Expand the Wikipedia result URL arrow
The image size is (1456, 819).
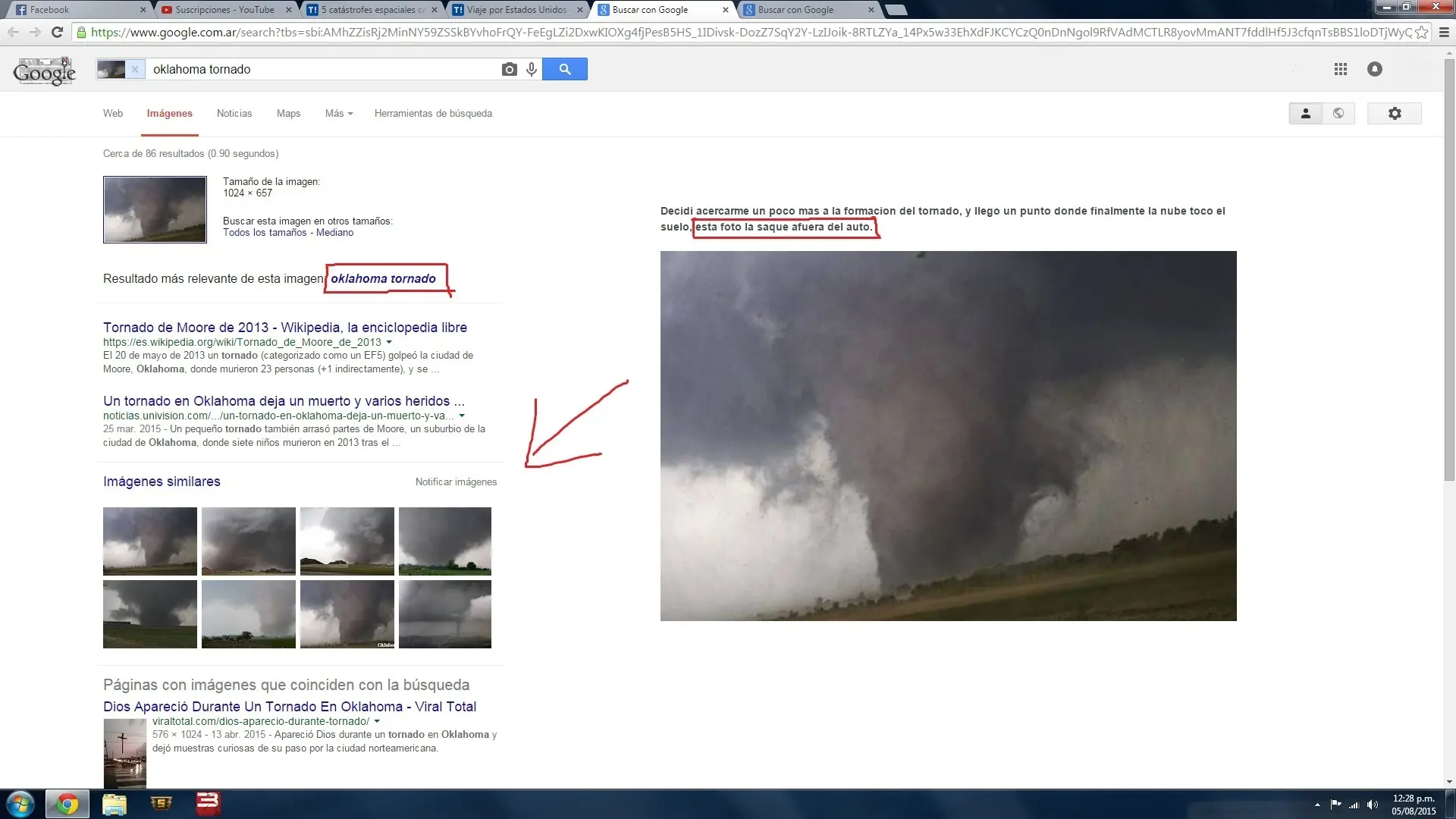click(x=389, y=343)
